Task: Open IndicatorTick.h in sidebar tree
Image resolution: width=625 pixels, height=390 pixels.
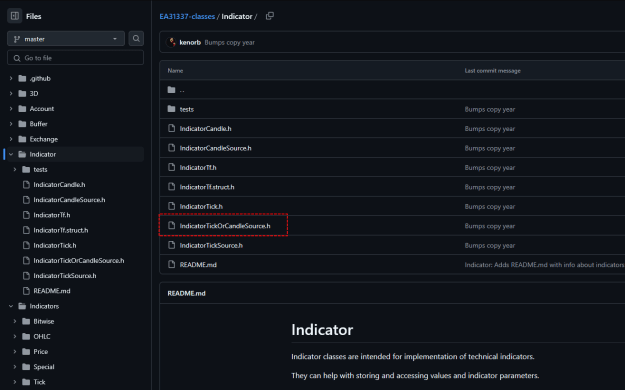Action: pos(55,245)
